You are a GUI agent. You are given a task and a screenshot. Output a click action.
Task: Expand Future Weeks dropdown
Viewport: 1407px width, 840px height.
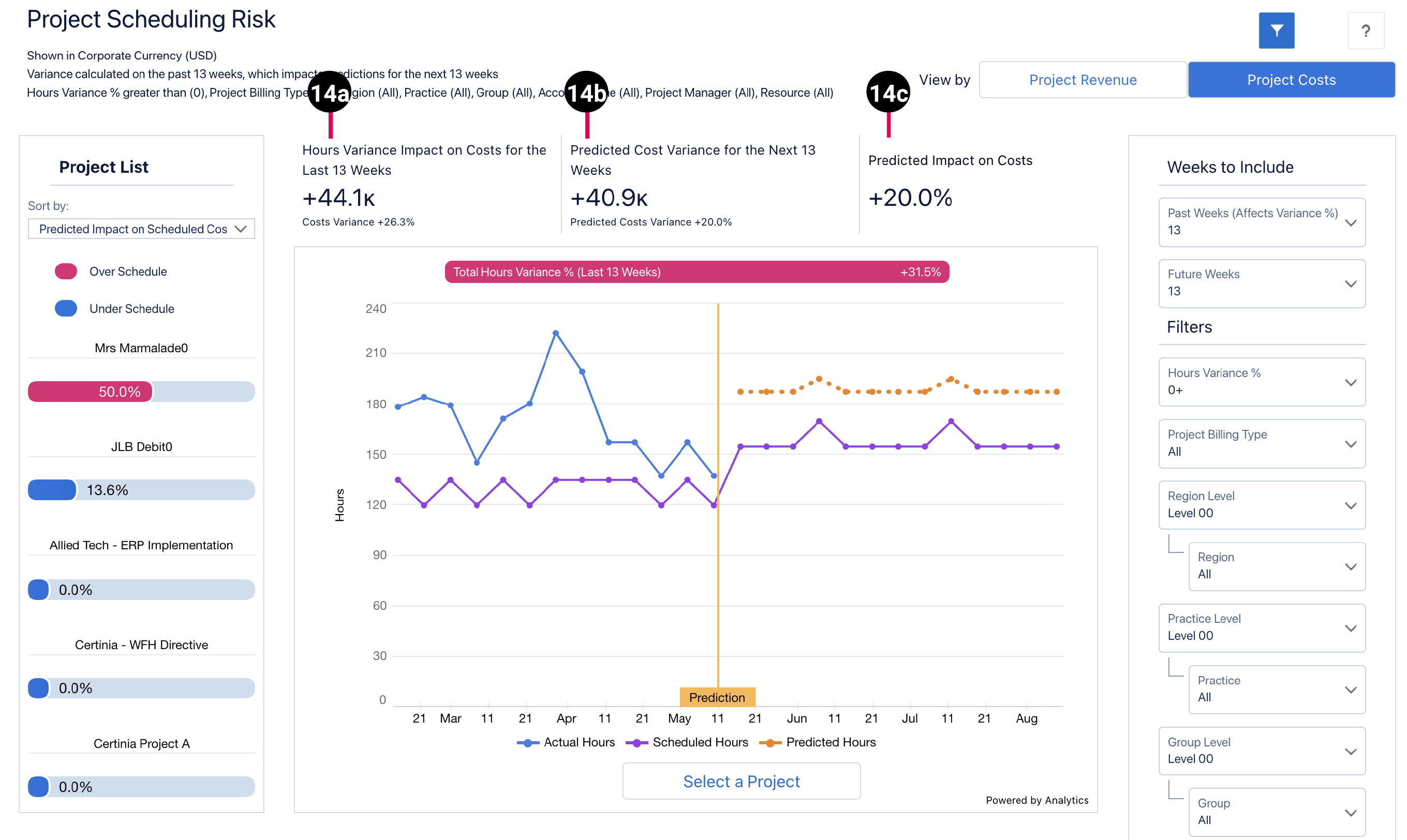1262,283
